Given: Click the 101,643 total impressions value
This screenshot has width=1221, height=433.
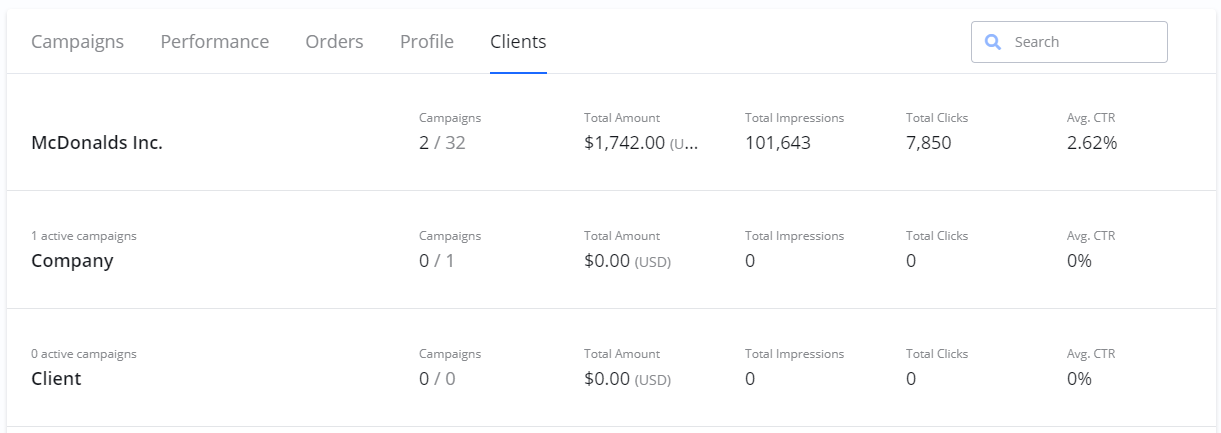Looking at the screenshot, I should pos(777,143).
